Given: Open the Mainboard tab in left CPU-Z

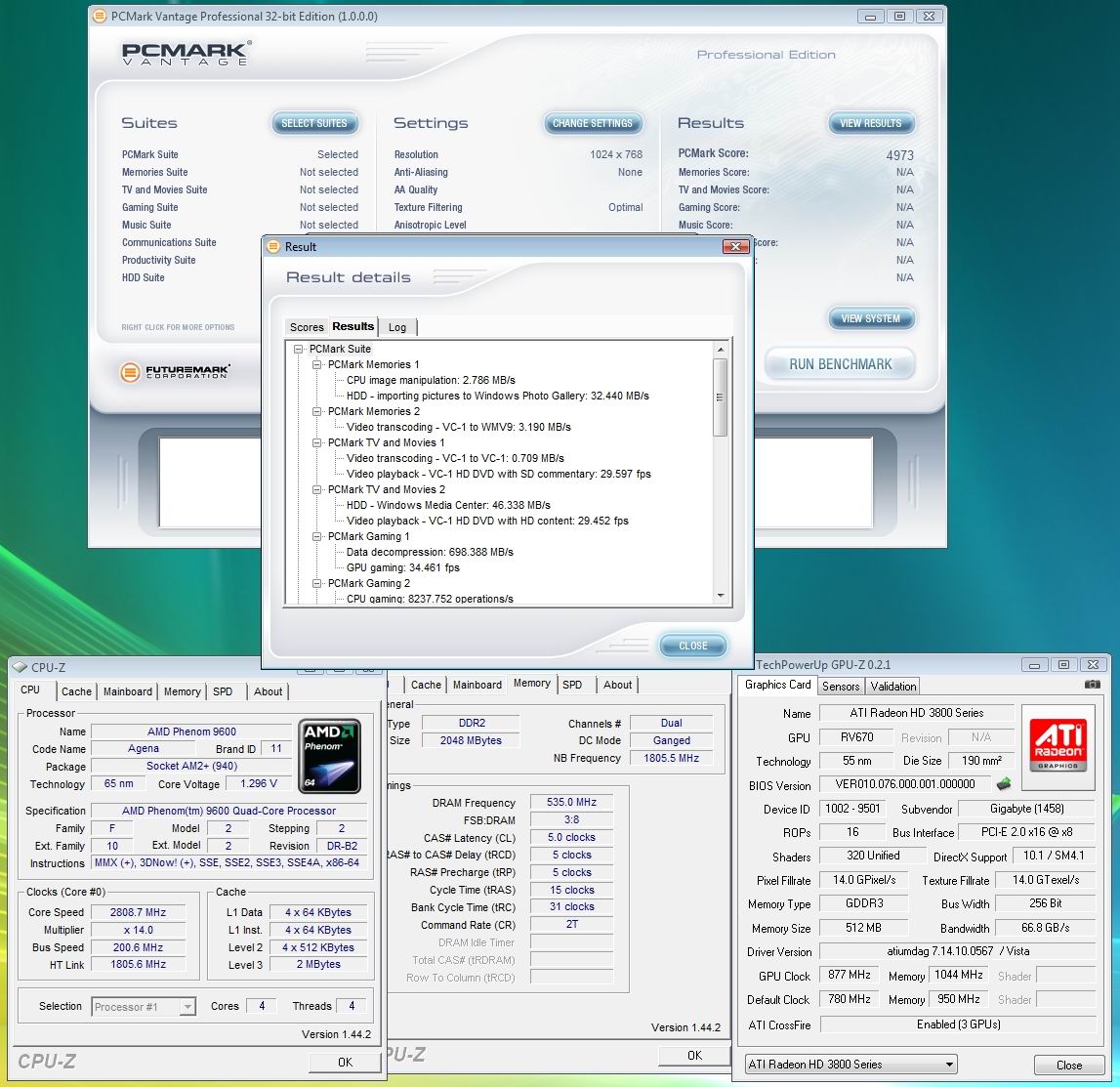Looking at the screenshot, I should pos(127,691).
